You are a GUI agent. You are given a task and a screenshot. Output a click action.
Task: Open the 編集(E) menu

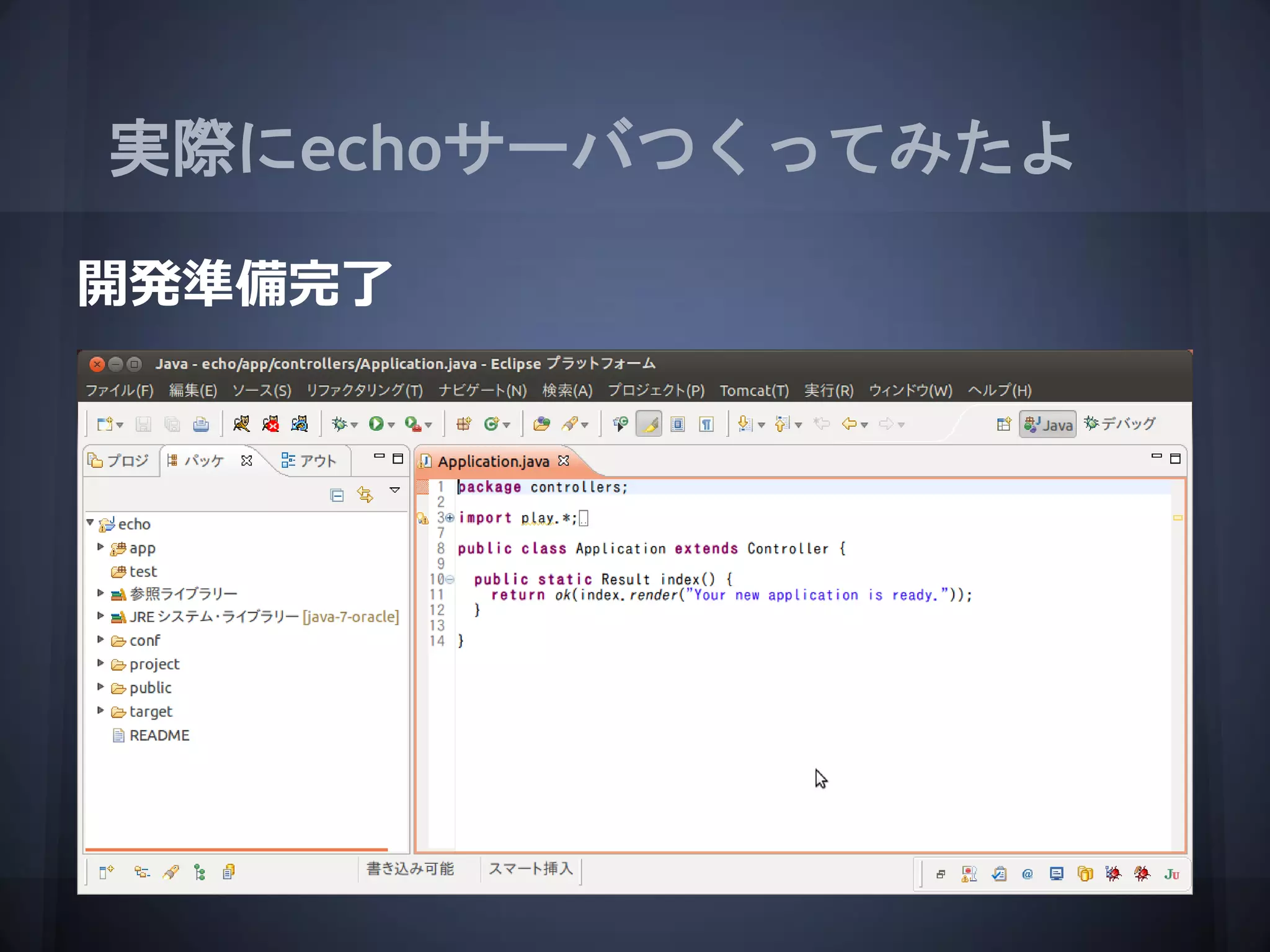[193, 390]
